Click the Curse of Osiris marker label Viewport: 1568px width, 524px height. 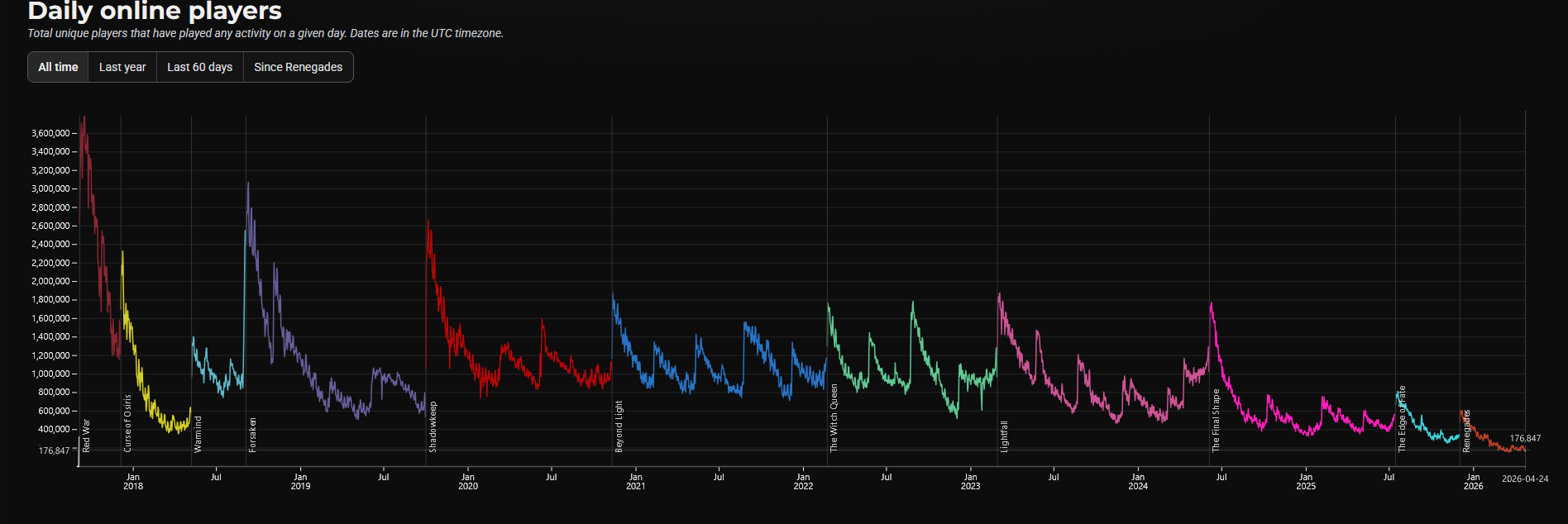point(127,423)
